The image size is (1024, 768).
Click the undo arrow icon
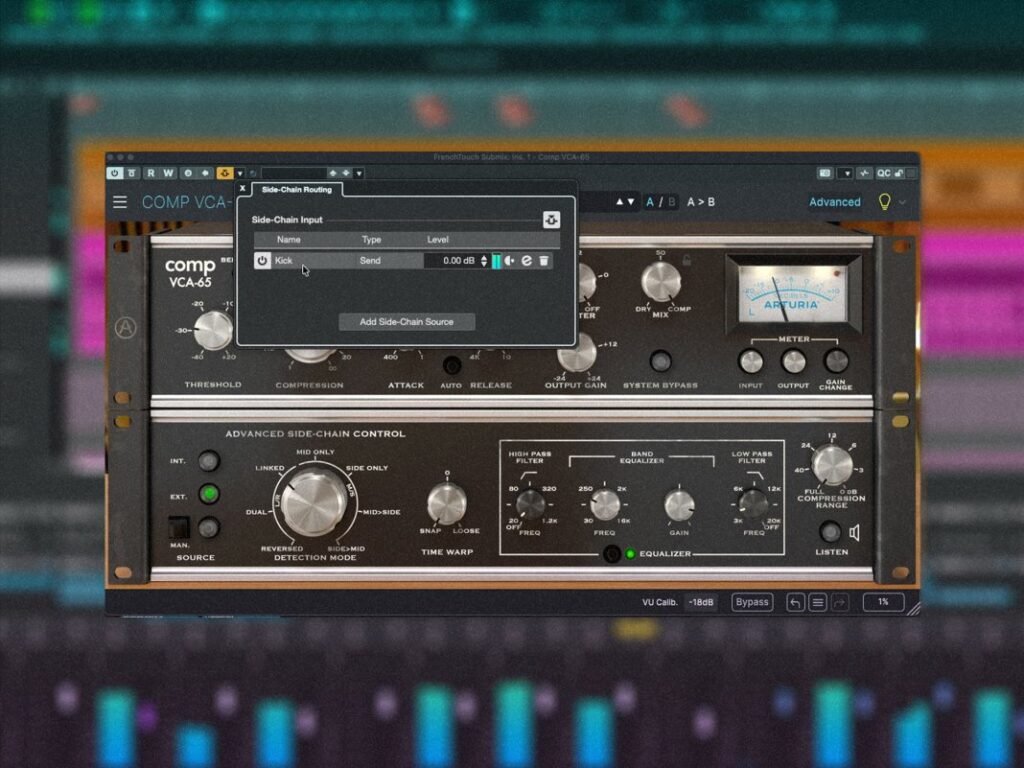[x=795, y=602]
